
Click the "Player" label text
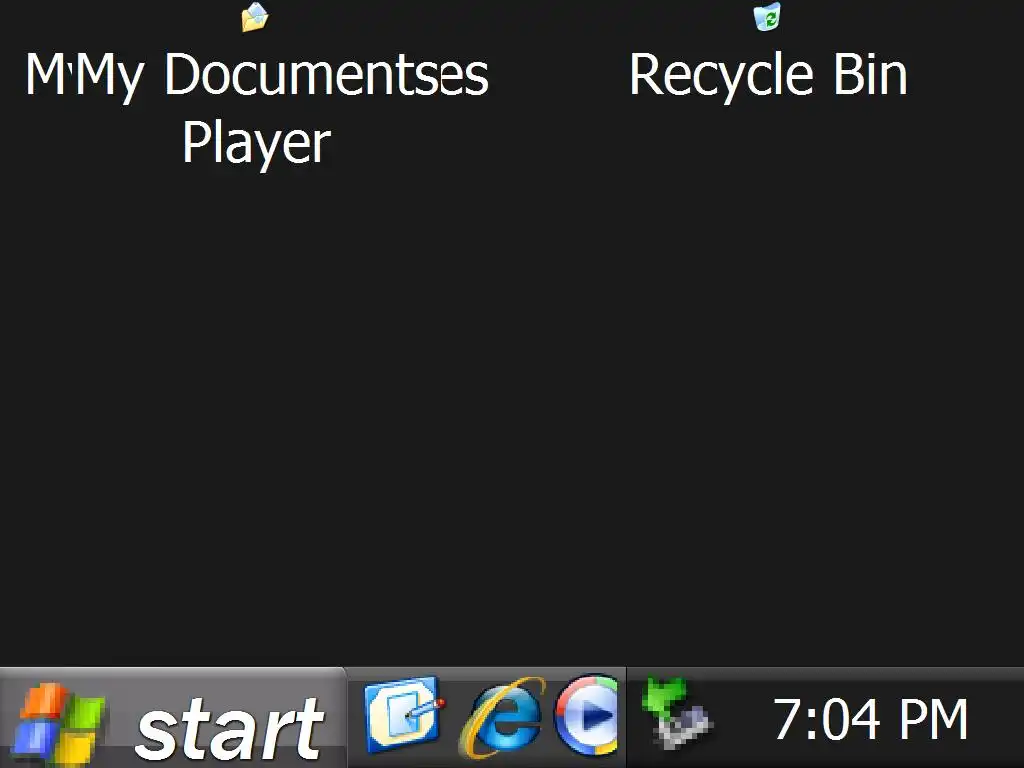(x=256, y=144)
